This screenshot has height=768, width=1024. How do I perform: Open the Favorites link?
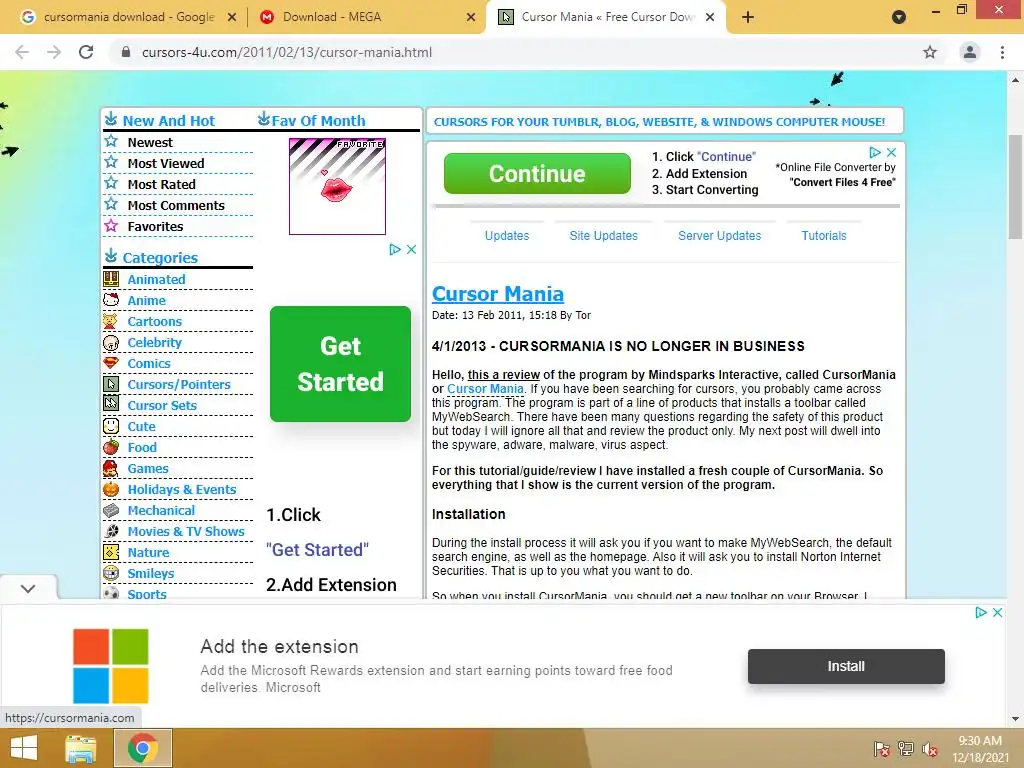[x=155, y=226]
